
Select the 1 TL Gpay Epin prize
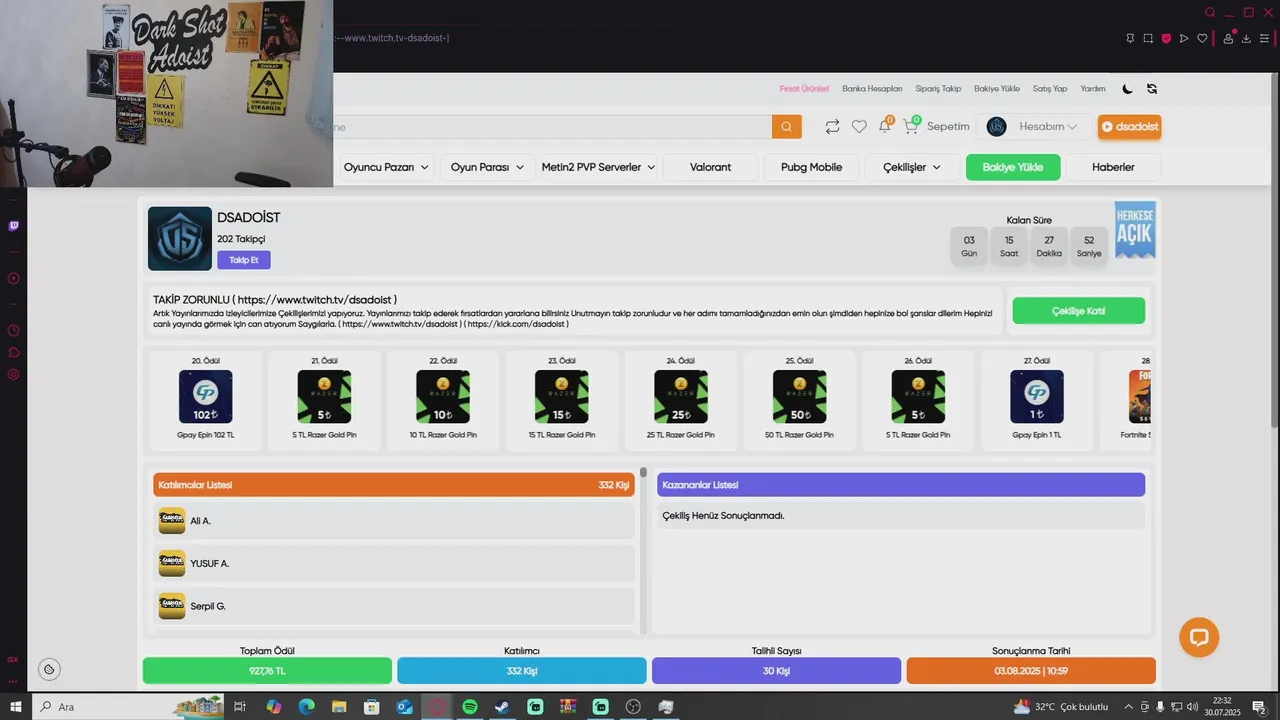1037,398
